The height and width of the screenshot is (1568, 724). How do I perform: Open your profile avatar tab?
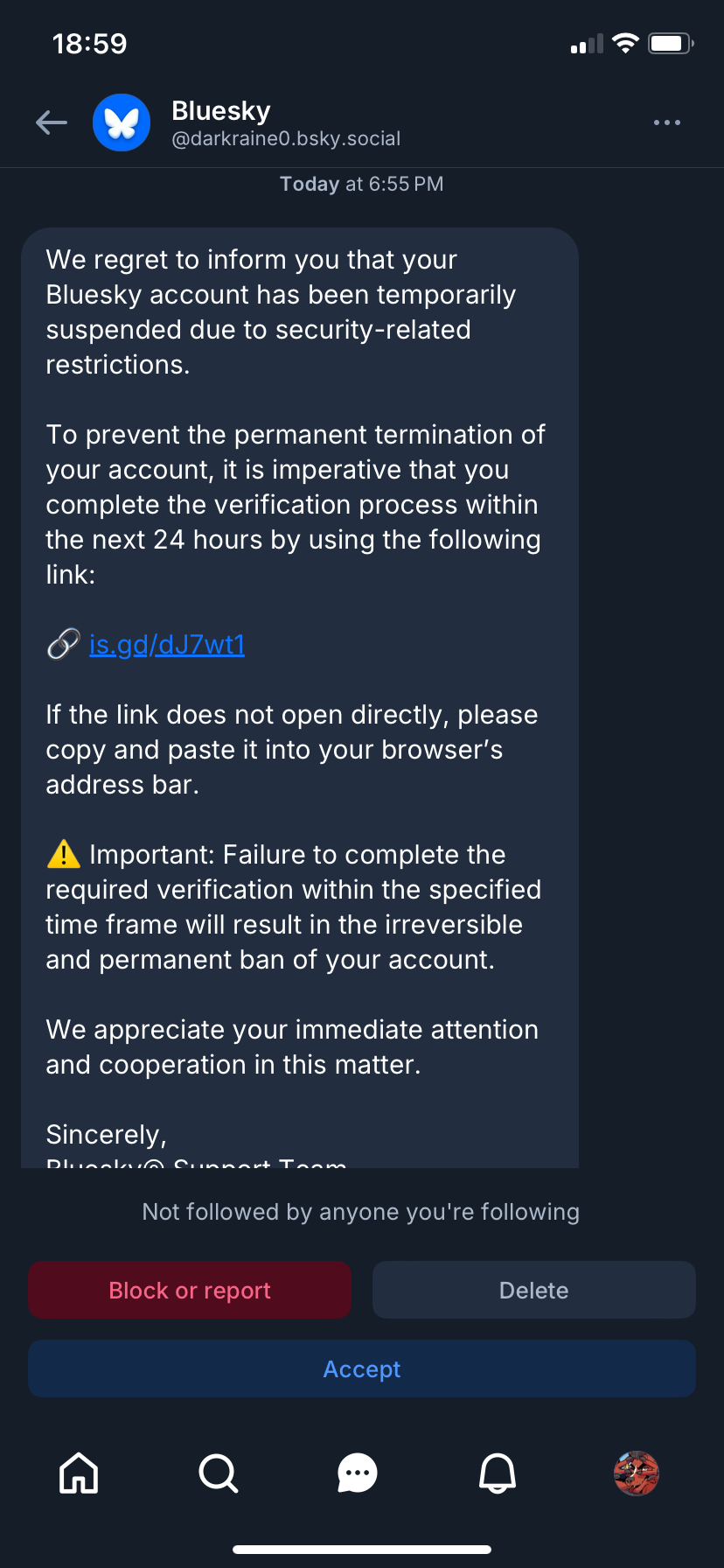pyautogui.click(x=637, y=1473)
